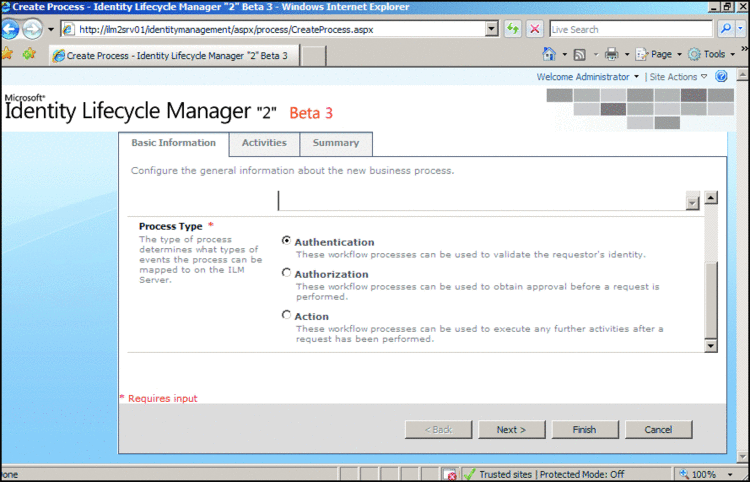Click the status bar blocked content icon
This screenshot has width=750, height=482.
(x=450, y=474)
